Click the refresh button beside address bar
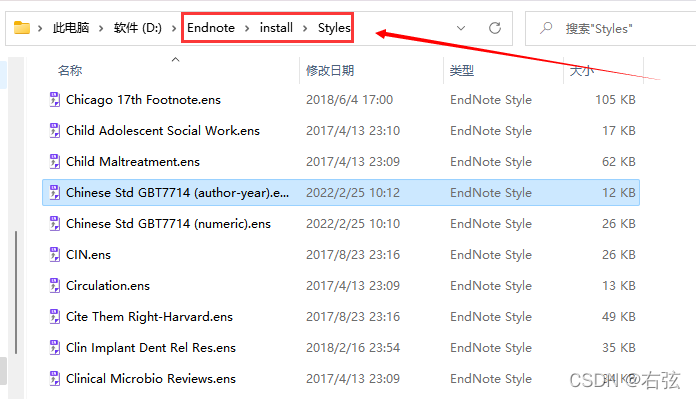The width and height of the screenshot is (696, 399). click(495, 28)
